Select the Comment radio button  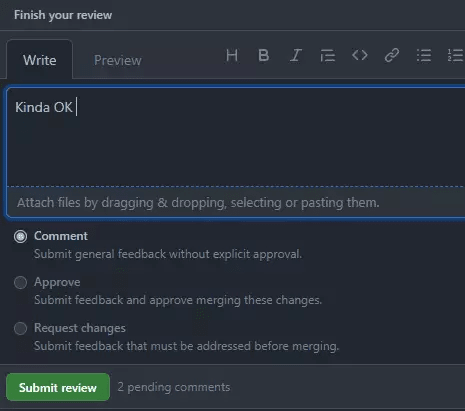[20, 236]
